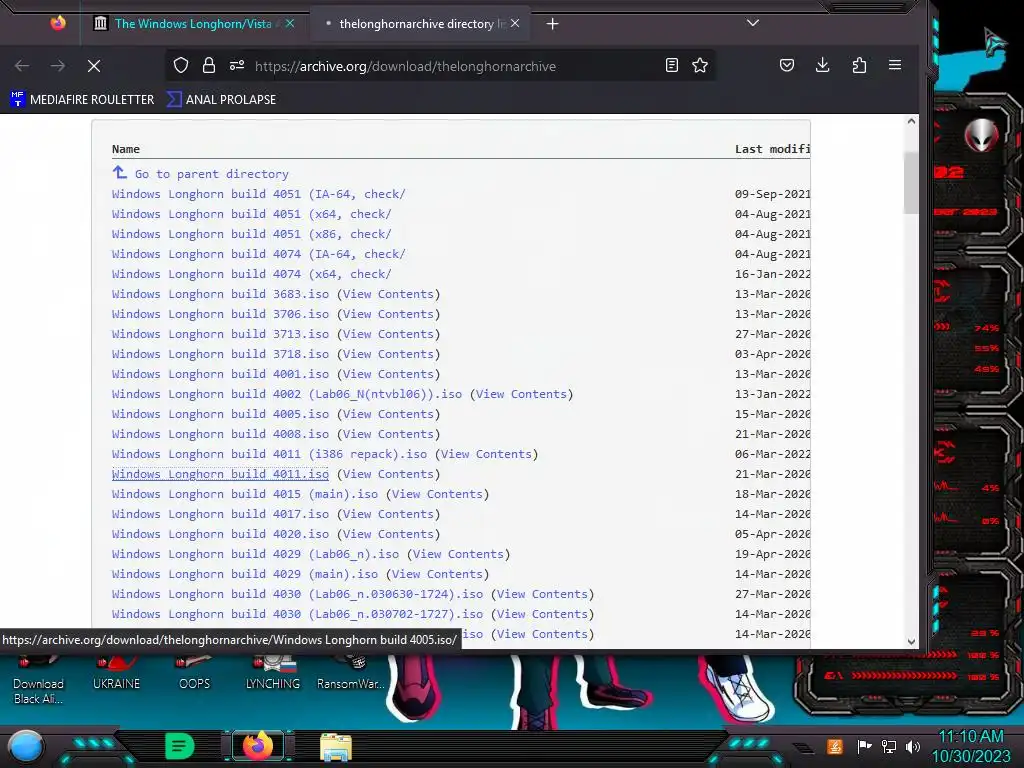Download build 4002 (Lab06_N(ntvbl06)).iso

click(287, 394)
